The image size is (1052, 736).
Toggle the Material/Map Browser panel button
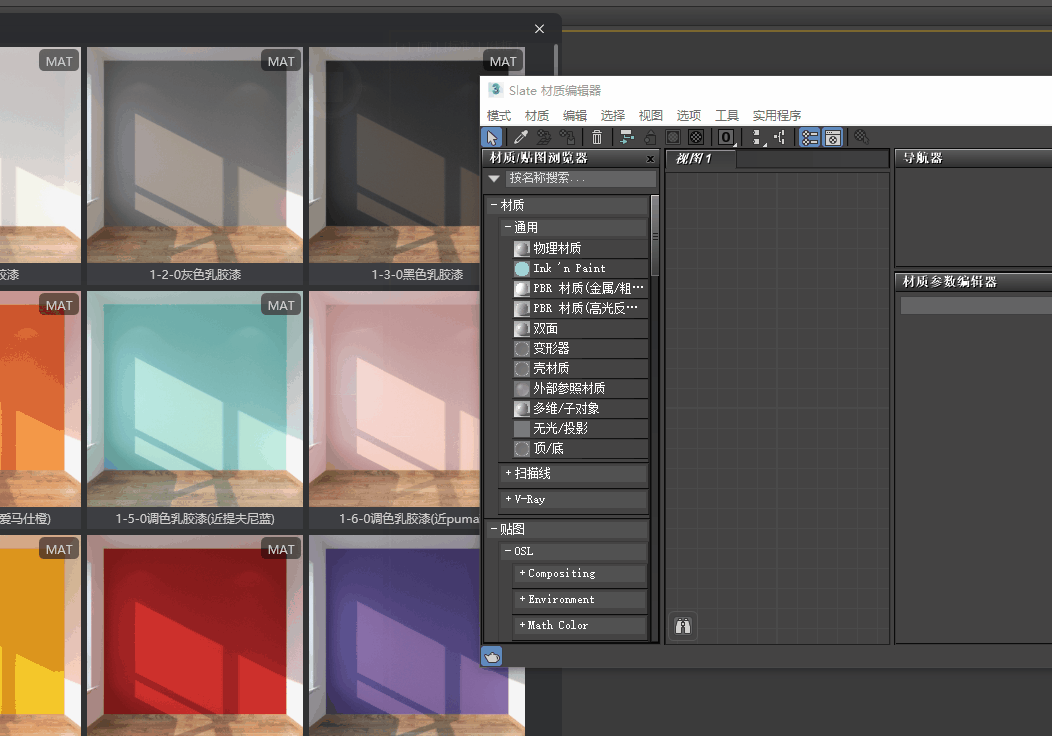click(810, 137)
